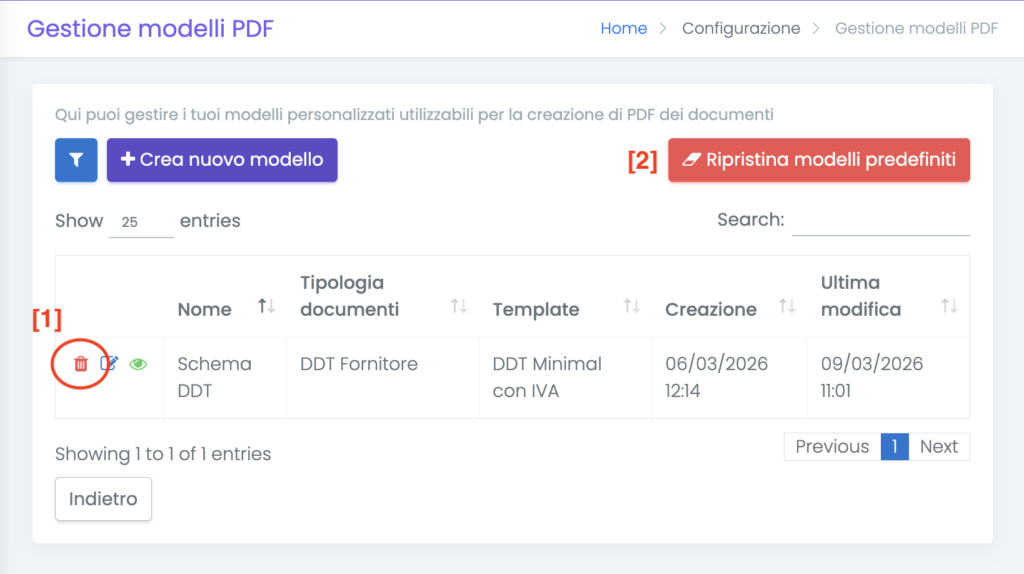Open the Show entries count selector
The width and height of the screenshot is (1024, 574).
click(x=141, y=222)
